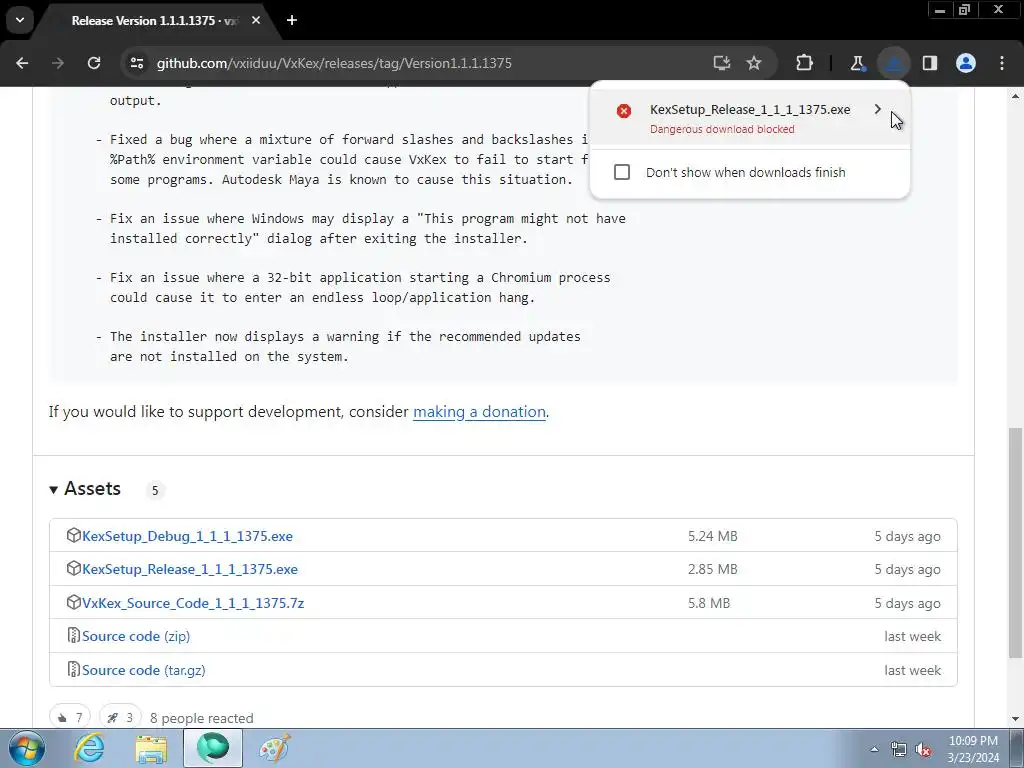The width and height of the screenshot is (1024, 768).
Task: View site information icon in address bar
Action: [137, 63]
